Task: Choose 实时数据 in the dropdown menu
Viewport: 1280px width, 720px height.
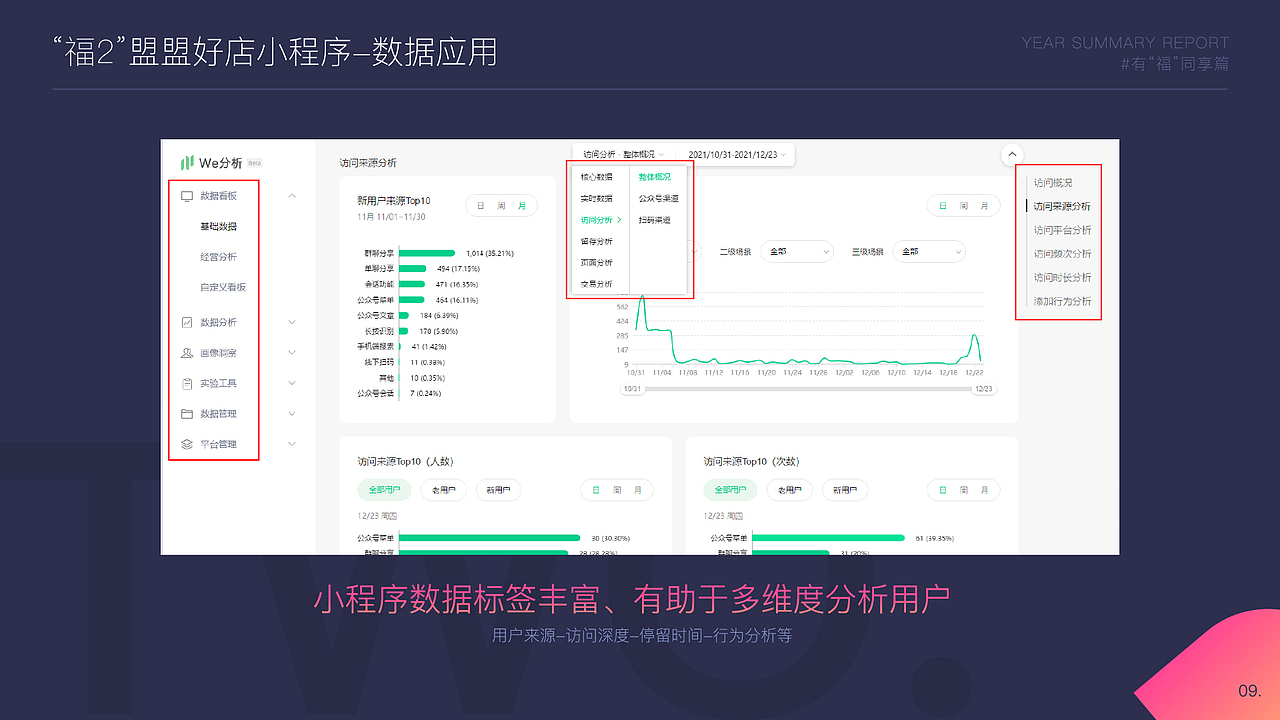Action: point(597,198)
